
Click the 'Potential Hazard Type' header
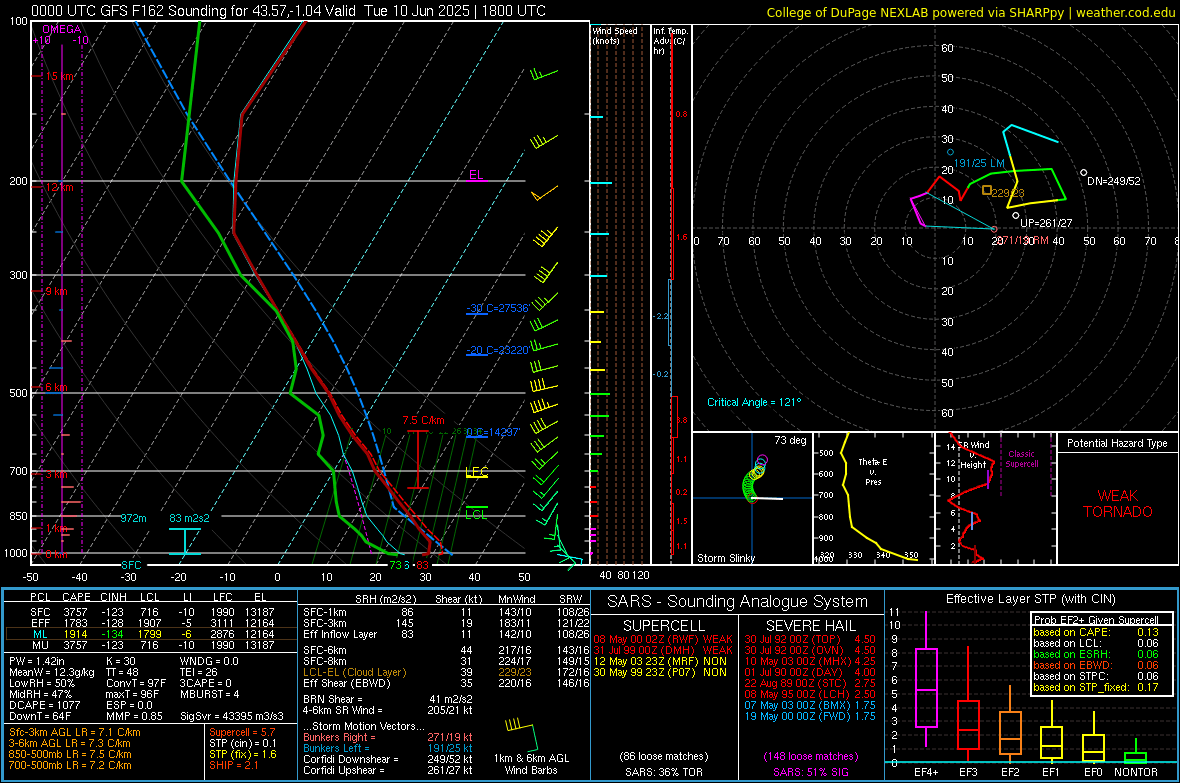point(1117,443)
